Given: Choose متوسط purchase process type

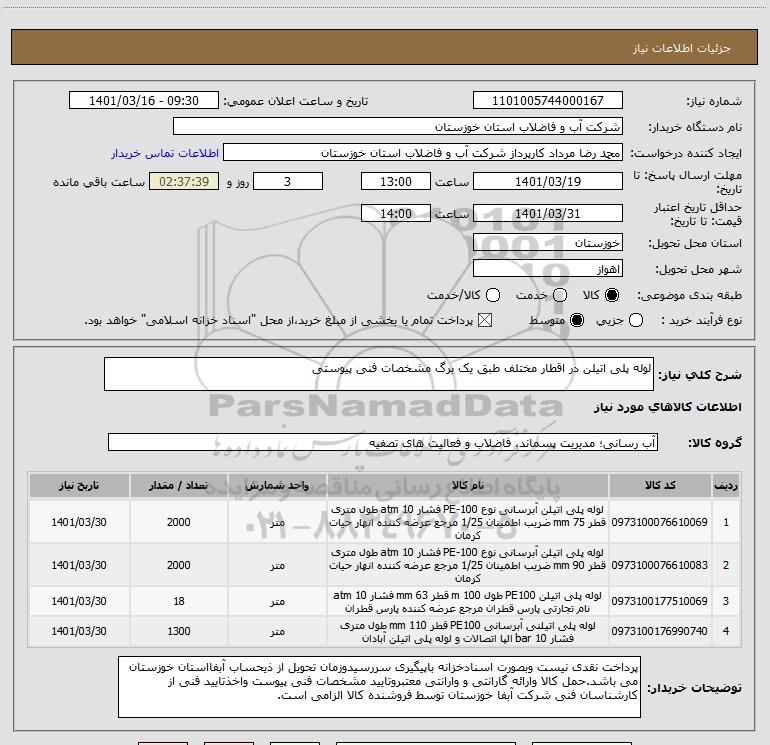Looking at the screenshot, I should (577, 320).
